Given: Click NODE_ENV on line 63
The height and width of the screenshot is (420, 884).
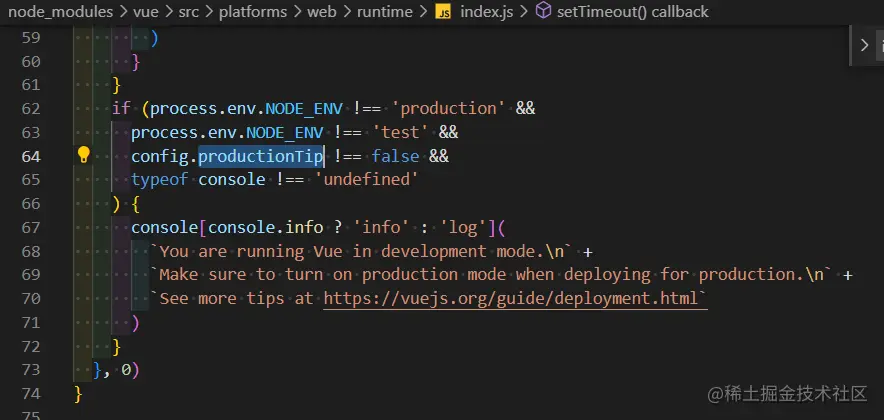Looking at the screenshot, I should pyautogui.click(x=285, y=132).
